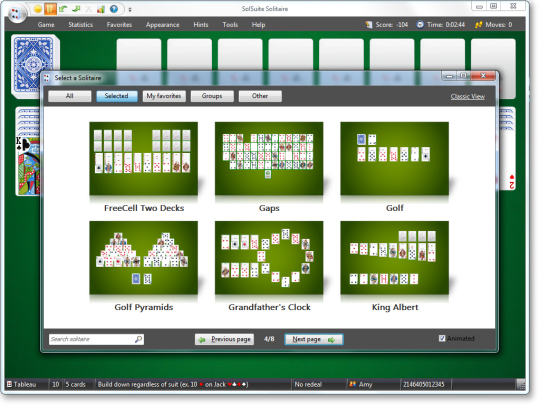Click the clock icon beside the Time display
540x405 pixels.
(420, 24)
